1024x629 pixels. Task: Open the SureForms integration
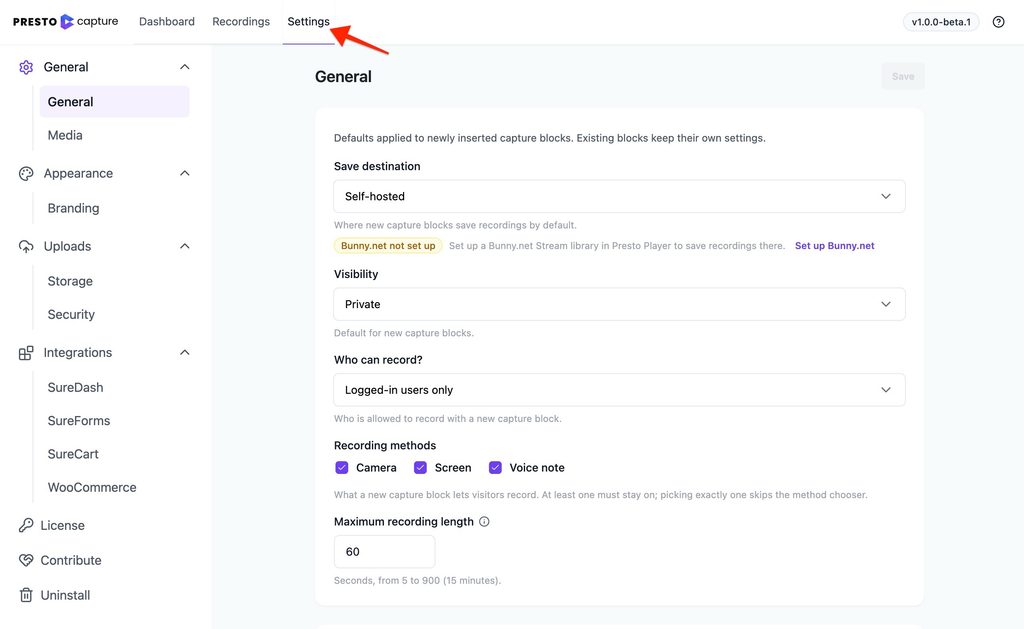pos(78,421)
